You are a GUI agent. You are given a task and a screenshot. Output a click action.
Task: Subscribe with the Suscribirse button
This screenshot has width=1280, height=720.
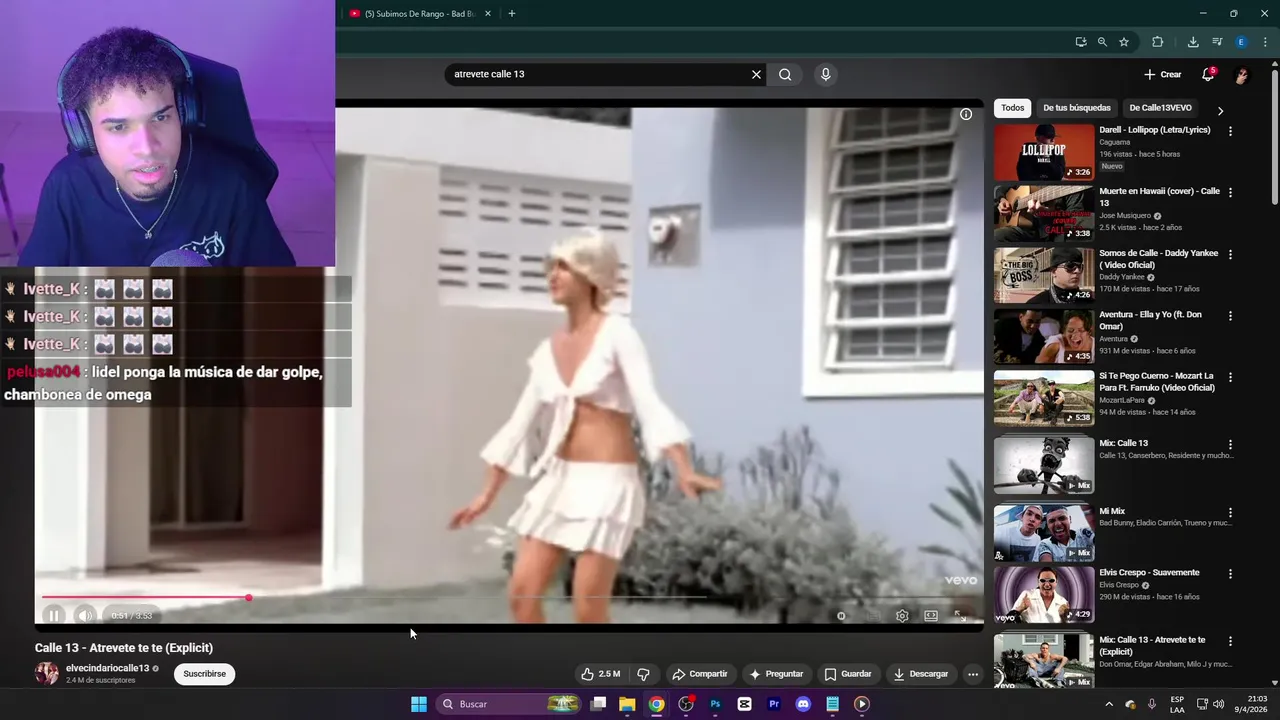click(x=205, y=674)
